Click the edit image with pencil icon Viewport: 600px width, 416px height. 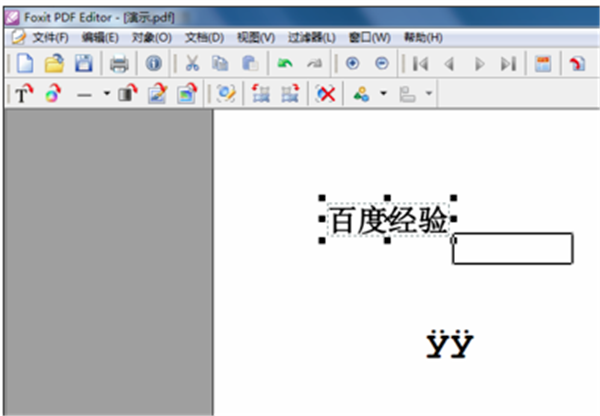click(x=158, y=94)
